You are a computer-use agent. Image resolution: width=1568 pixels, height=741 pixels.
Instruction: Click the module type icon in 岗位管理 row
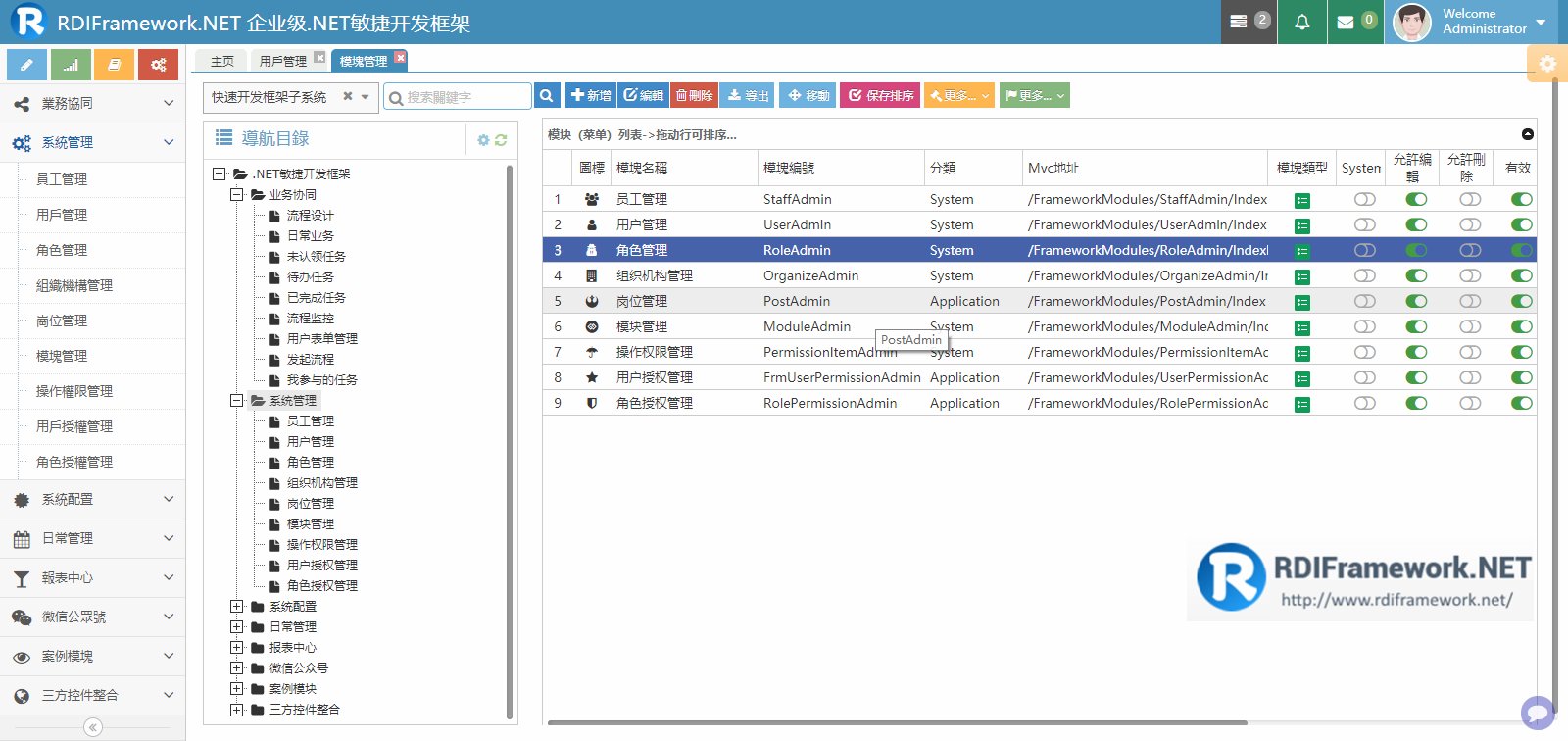pyautogui.click(x=1302, y=302)
